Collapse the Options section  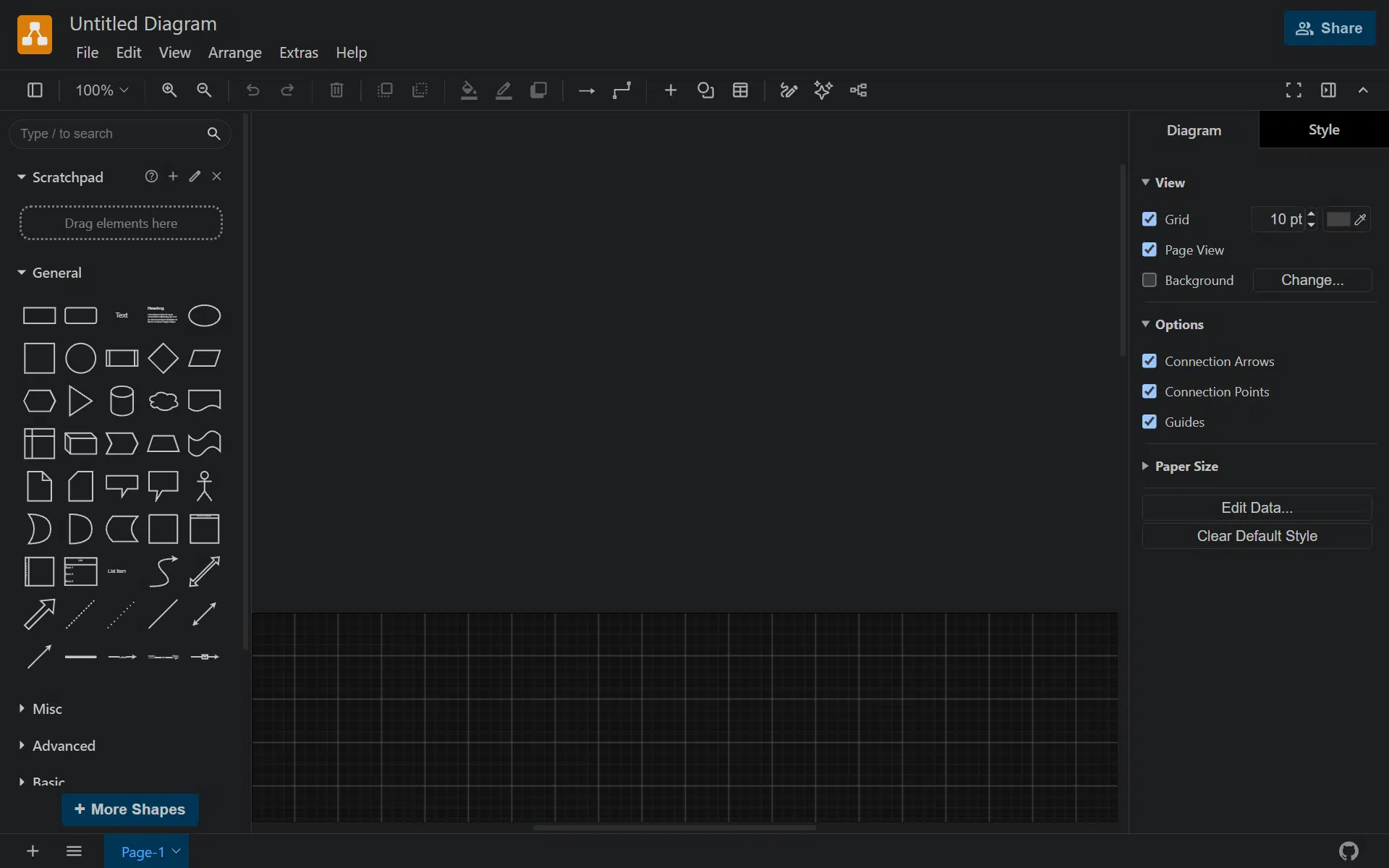tap(1146, 324)
